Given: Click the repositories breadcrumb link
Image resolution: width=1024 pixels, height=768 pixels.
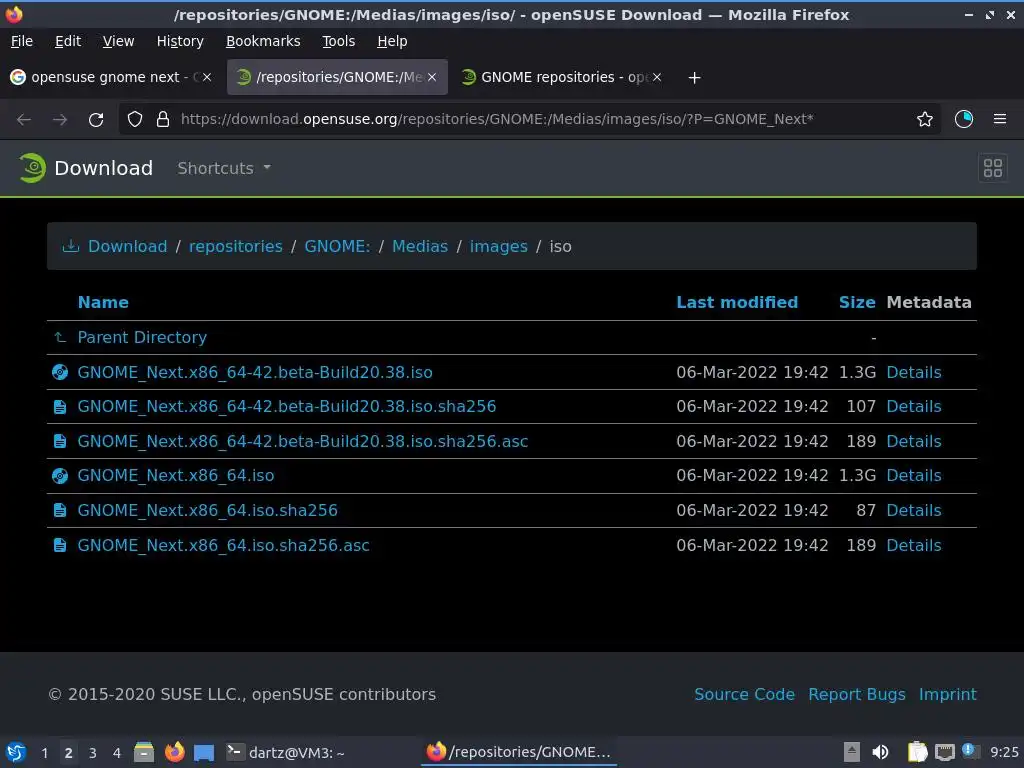Looking at the screenshot, I should pos(236,246).
